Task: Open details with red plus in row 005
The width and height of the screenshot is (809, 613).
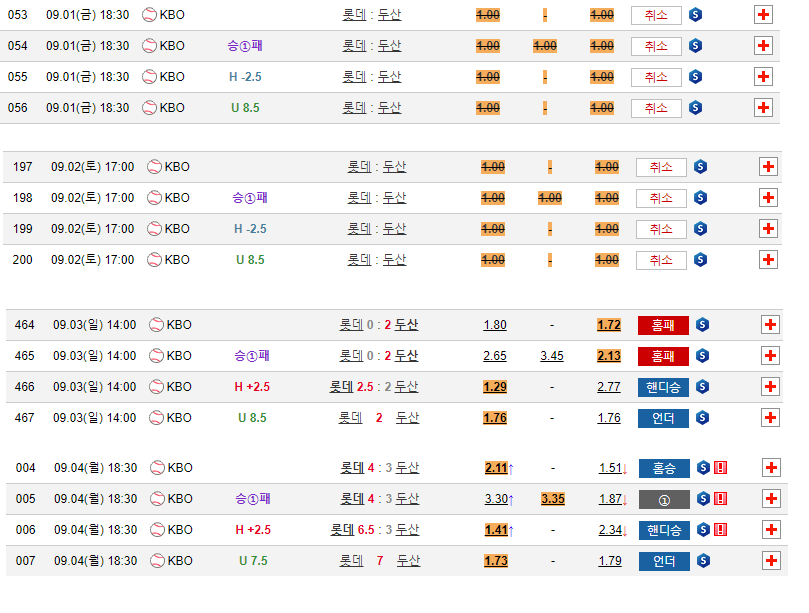Action: coord(770,499)
